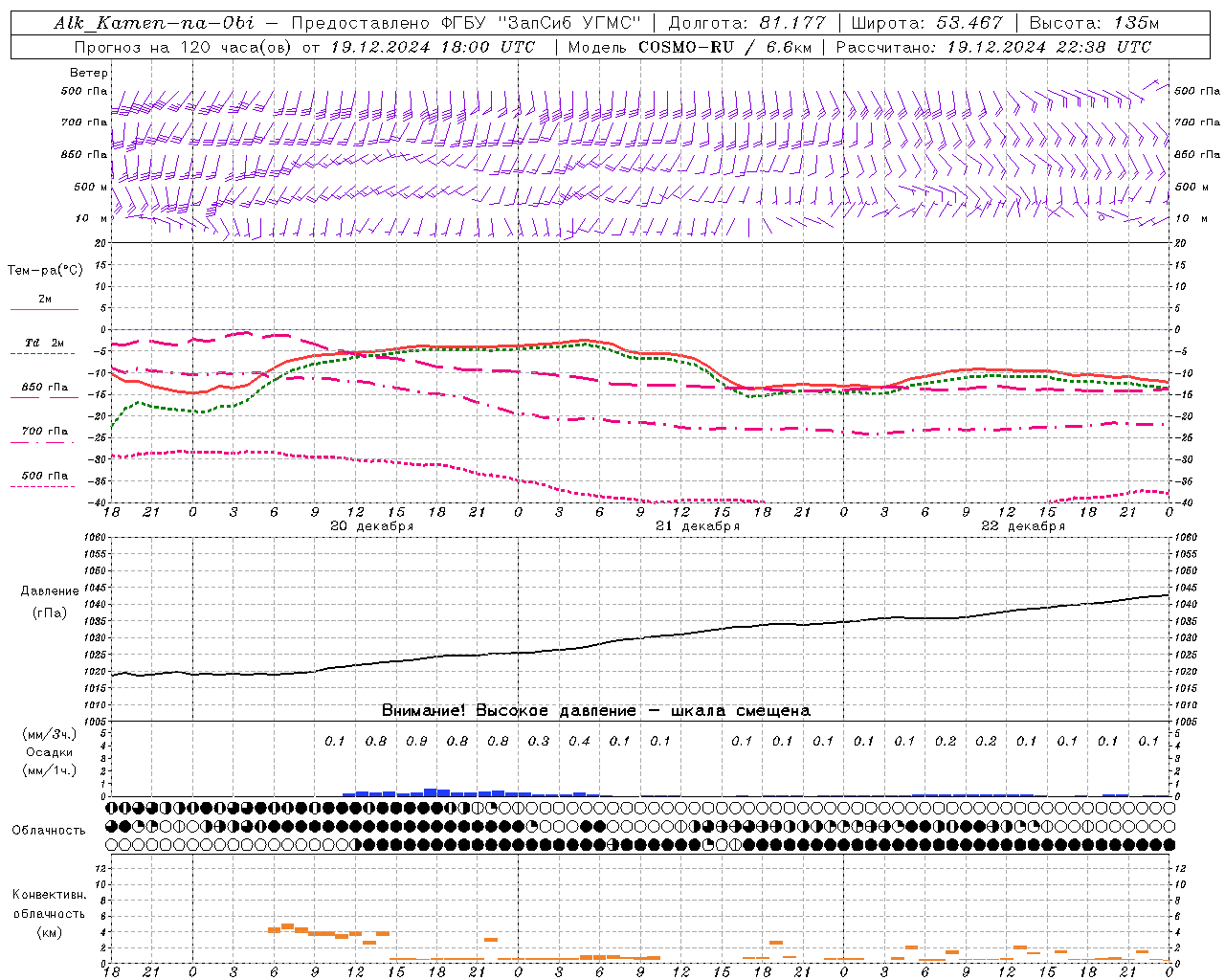Click the 10 м wind level label on left
This screenshot has height=980, width=1225.
(93, 219)
